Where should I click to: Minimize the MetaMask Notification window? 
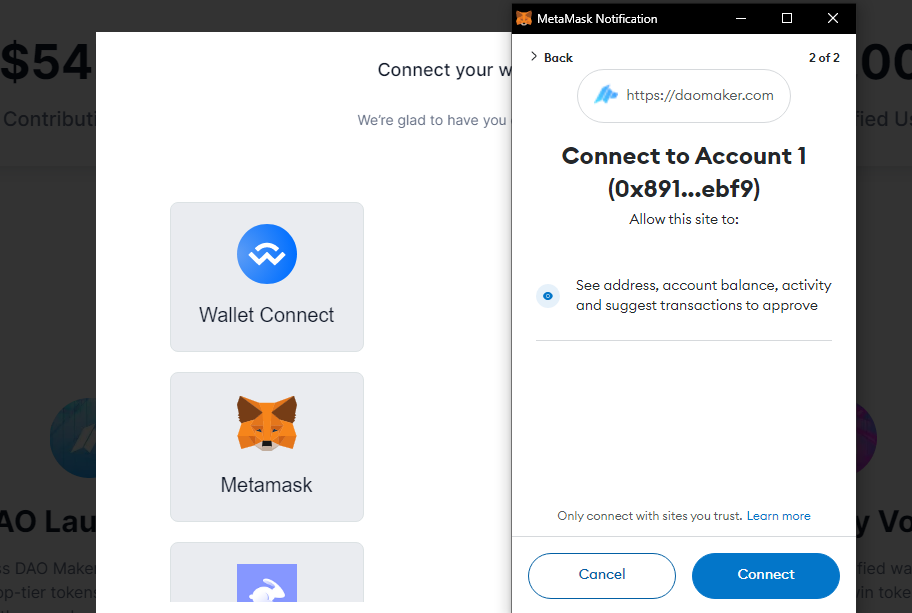tap(741, 18)
